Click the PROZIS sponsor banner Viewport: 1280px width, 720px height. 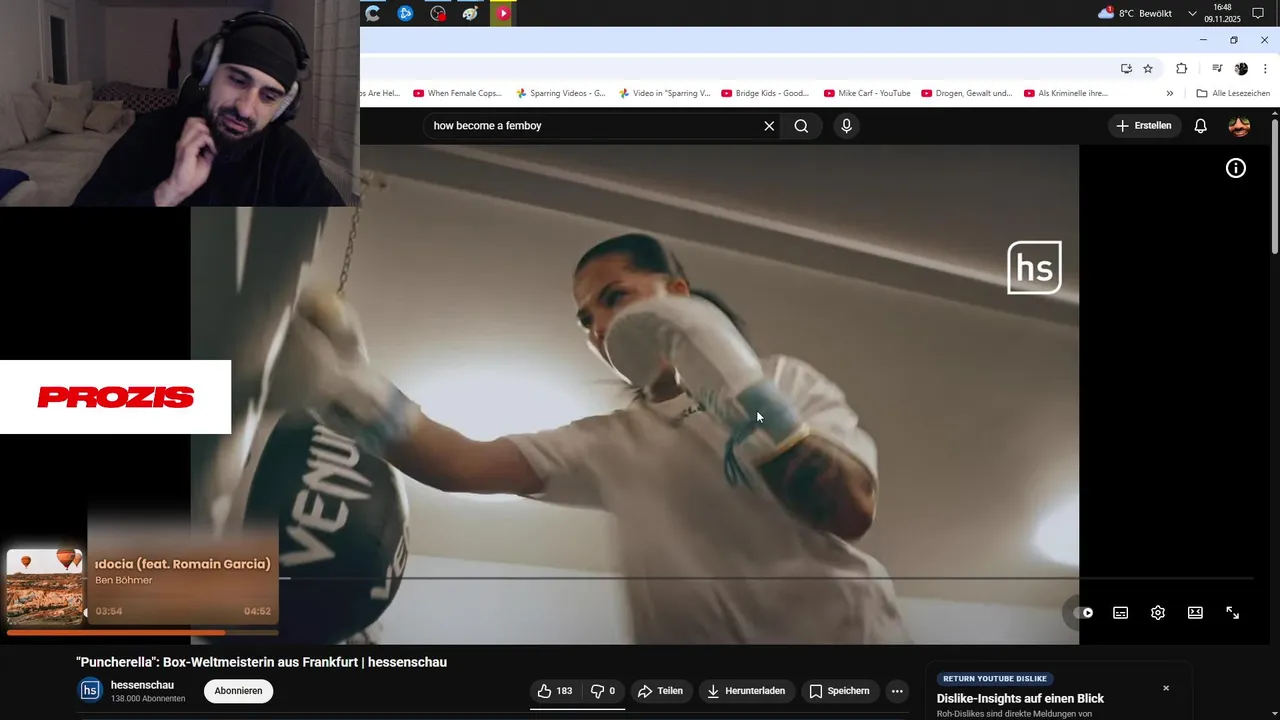coord(115,397)
